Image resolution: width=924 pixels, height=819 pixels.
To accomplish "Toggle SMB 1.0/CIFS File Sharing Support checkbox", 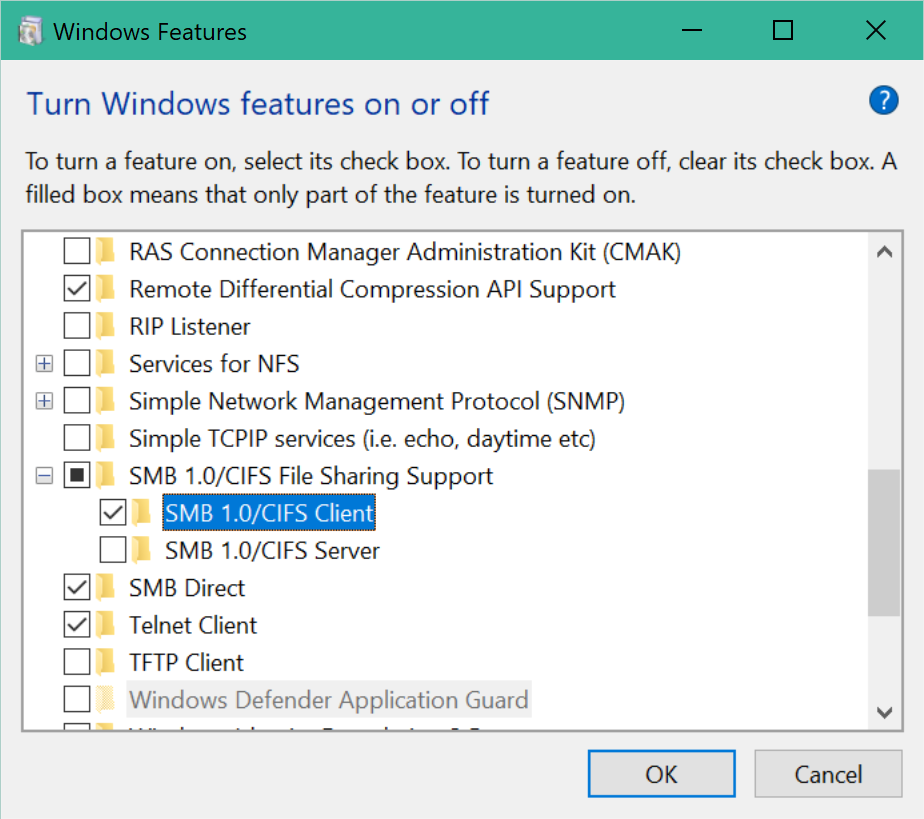I will [77, 475].
